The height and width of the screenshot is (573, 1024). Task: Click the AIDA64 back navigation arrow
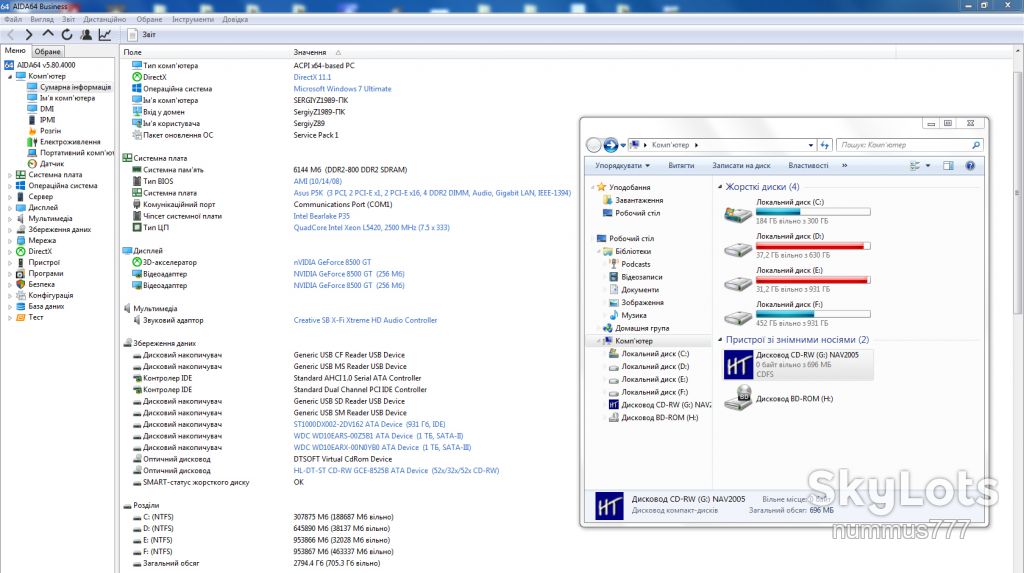tap(10, 35)
